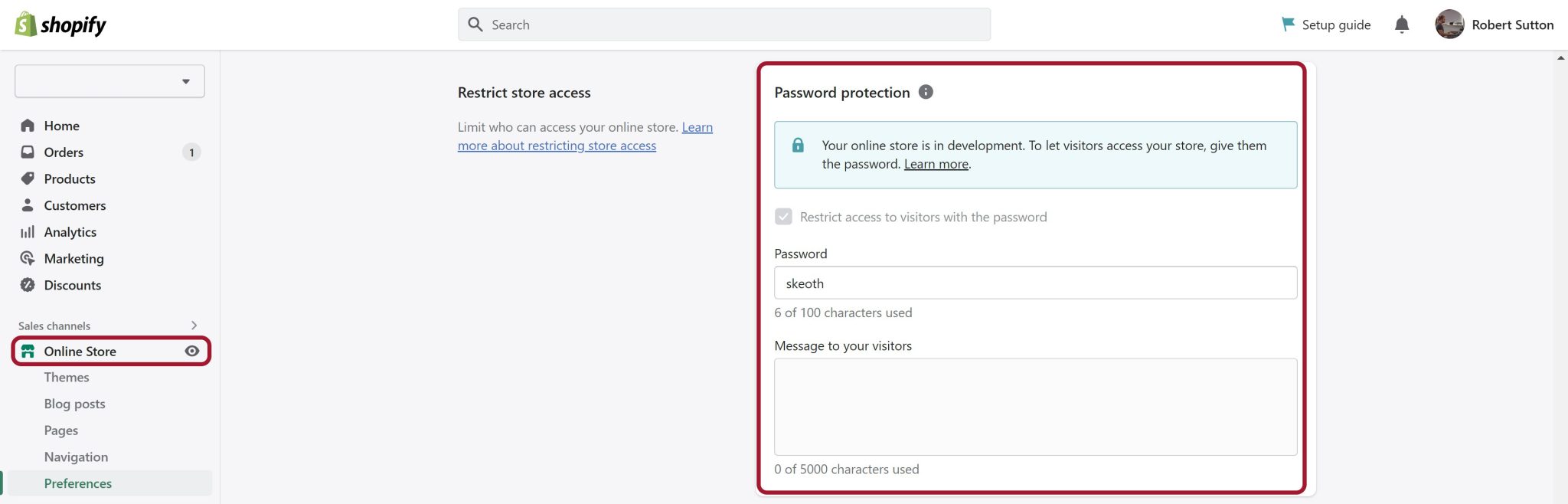Click the Password input showing skeoth
This screenshot has width=1568, height=504.
pyautogui.click(x=1035, y=283)
